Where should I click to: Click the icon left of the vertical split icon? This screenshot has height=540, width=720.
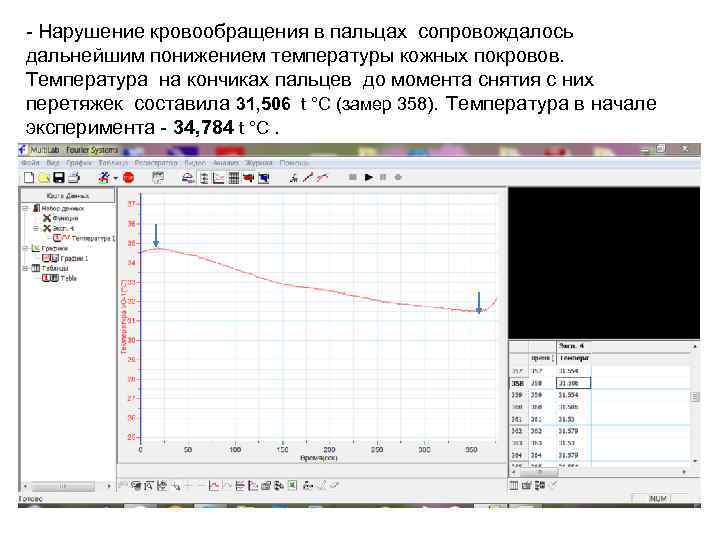188,178
